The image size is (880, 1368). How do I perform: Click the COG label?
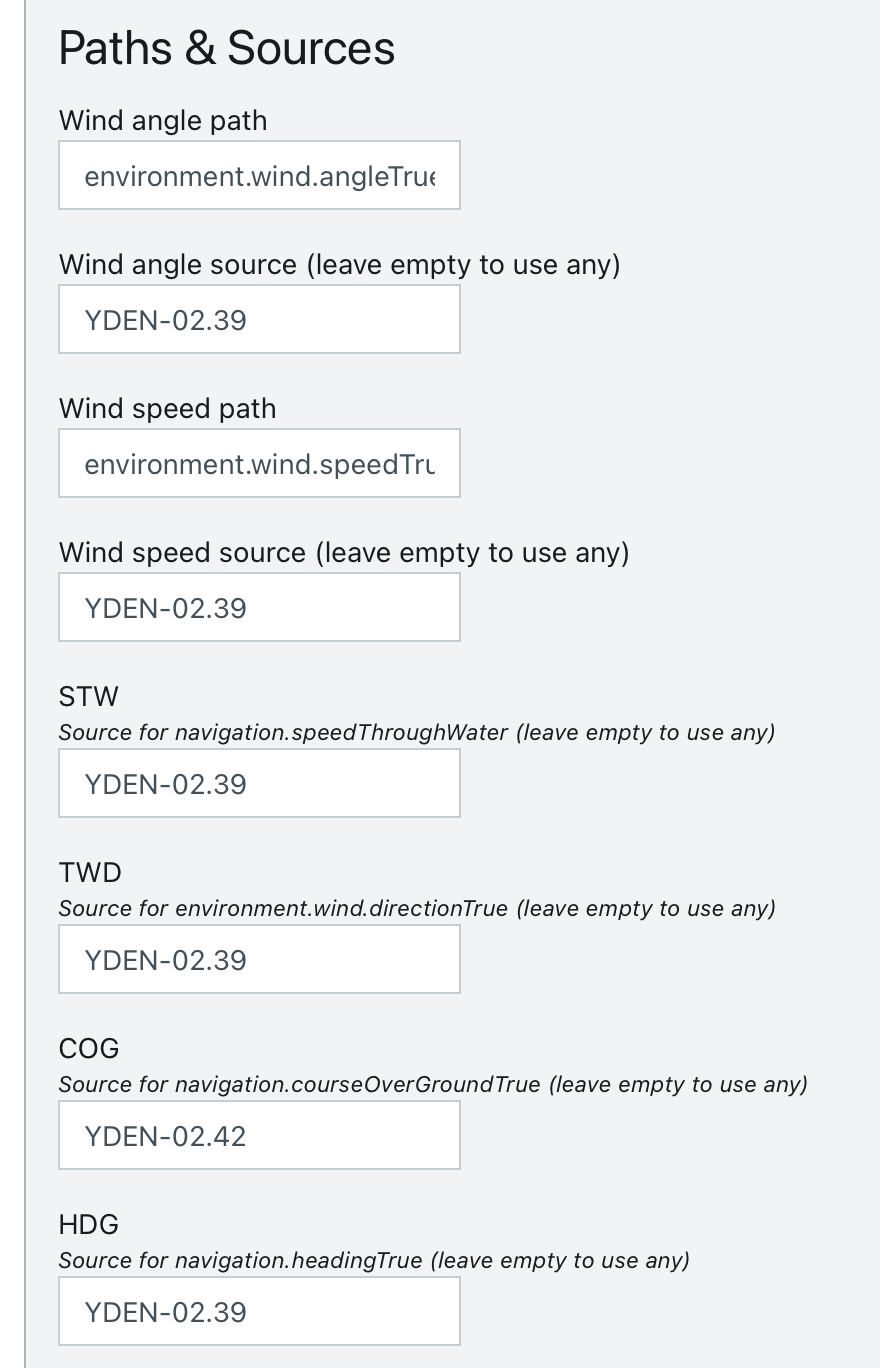coord(89,1049)
